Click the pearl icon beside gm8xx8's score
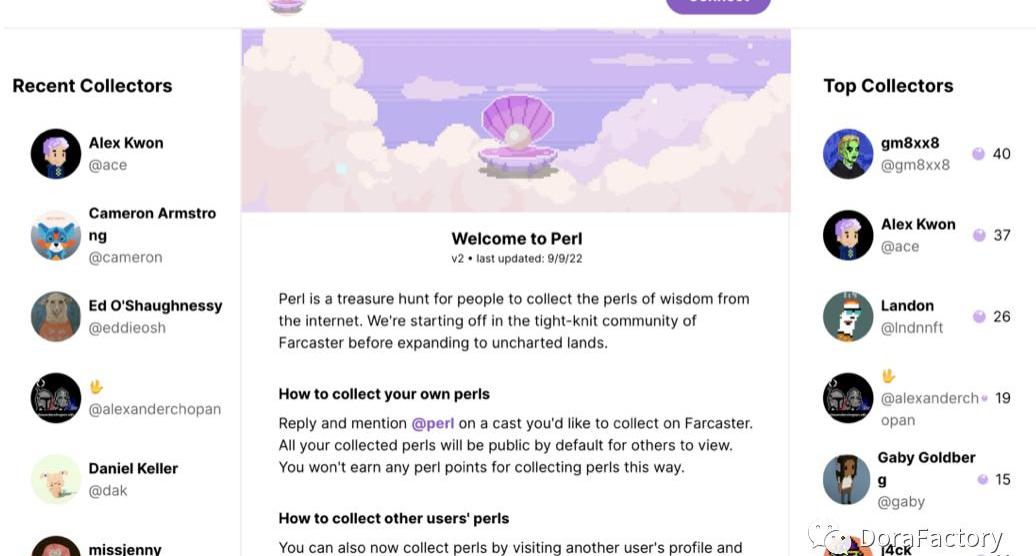Screen dimensions: 1036x556 (x=978, y=154)
